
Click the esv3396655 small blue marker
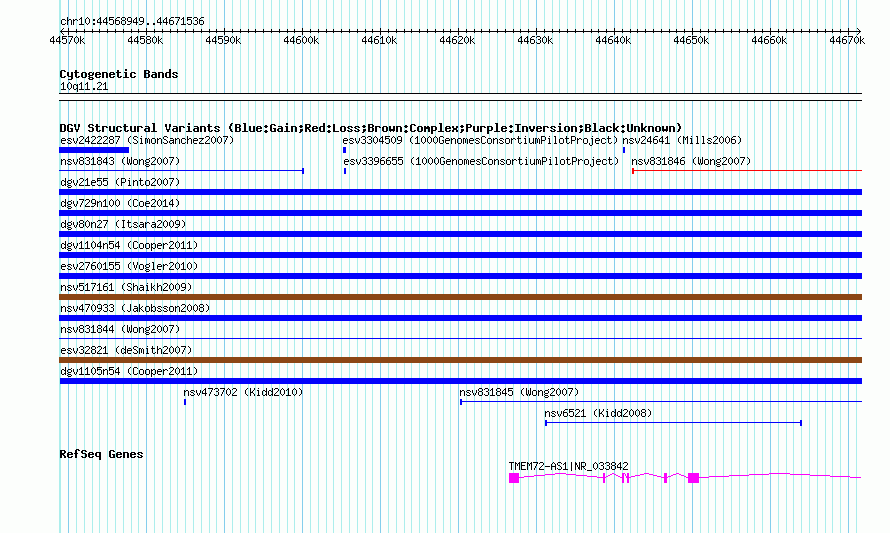[x=345, y=171]
